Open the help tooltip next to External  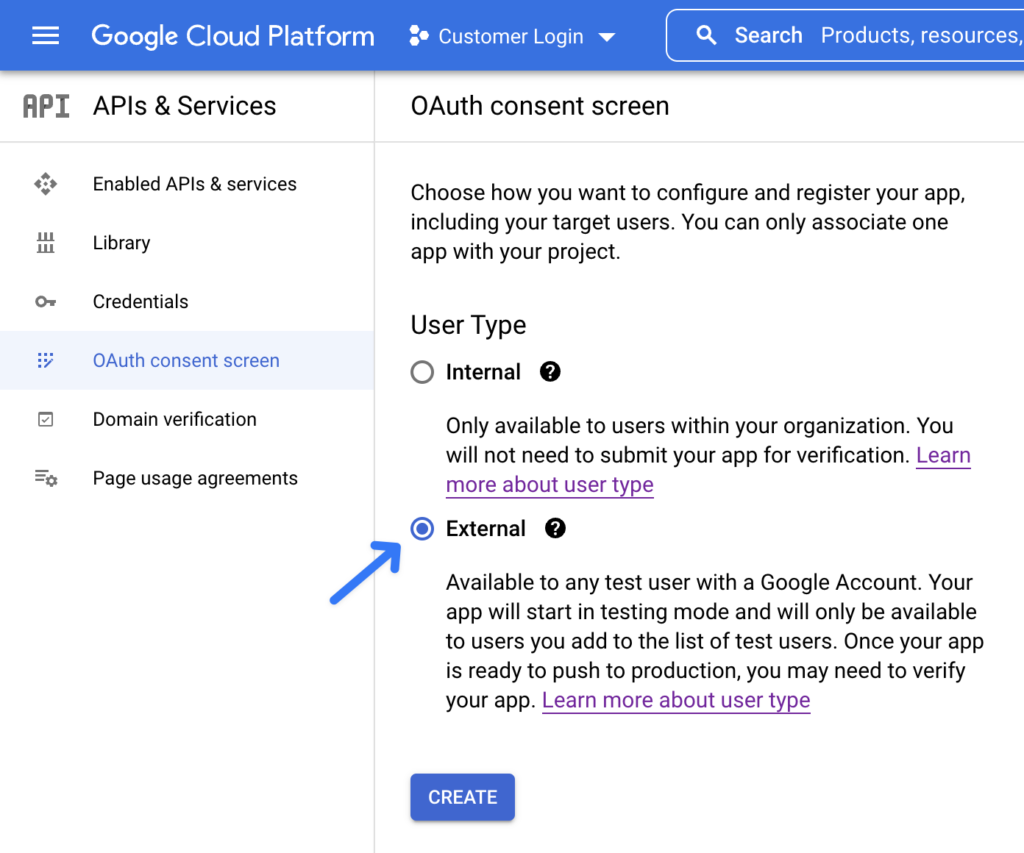555,528
